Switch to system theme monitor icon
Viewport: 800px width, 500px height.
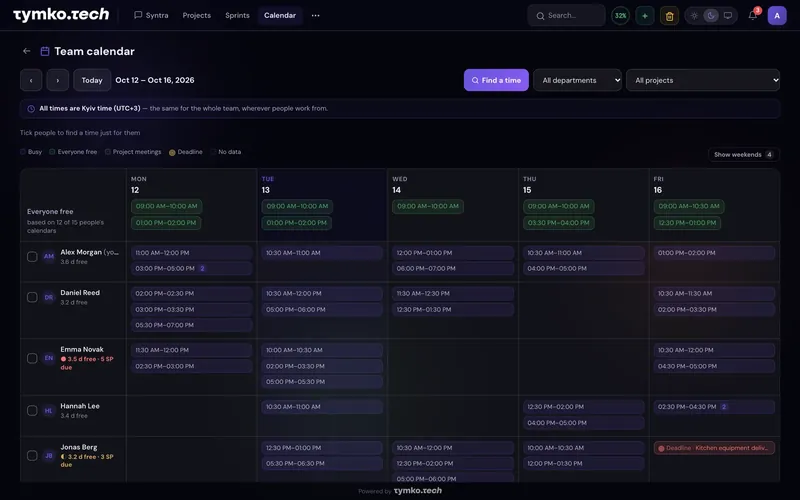[728, 16]
